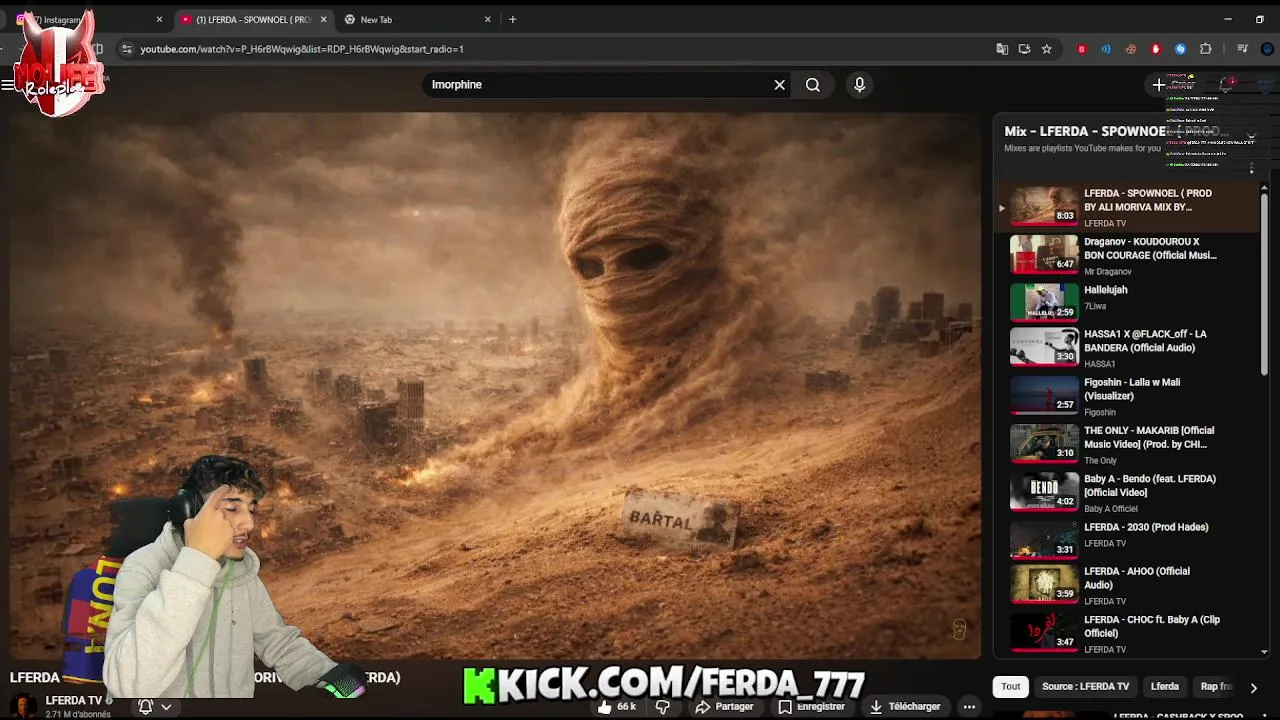This screenshot has height=720, width=1280.
Task: Switch to the New Tab tab
Action: pos(417,19)
